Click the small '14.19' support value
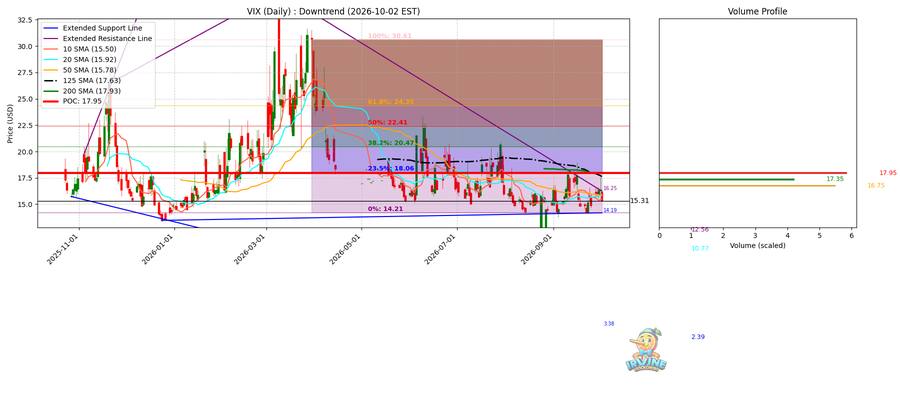Screen dimensions: 900x400 pyautogui.click(x=610, y=210)
